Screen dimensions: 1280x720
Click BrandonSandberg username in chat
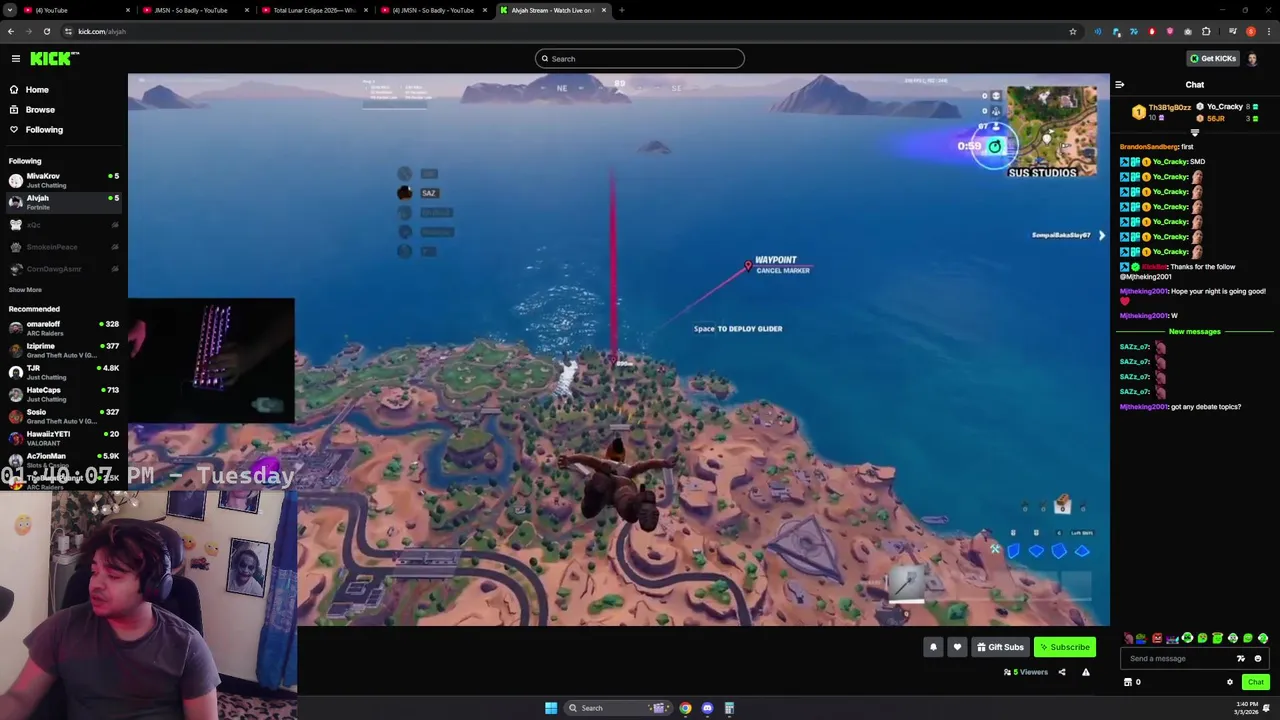pyautogui.click(x=1149, y=147)
